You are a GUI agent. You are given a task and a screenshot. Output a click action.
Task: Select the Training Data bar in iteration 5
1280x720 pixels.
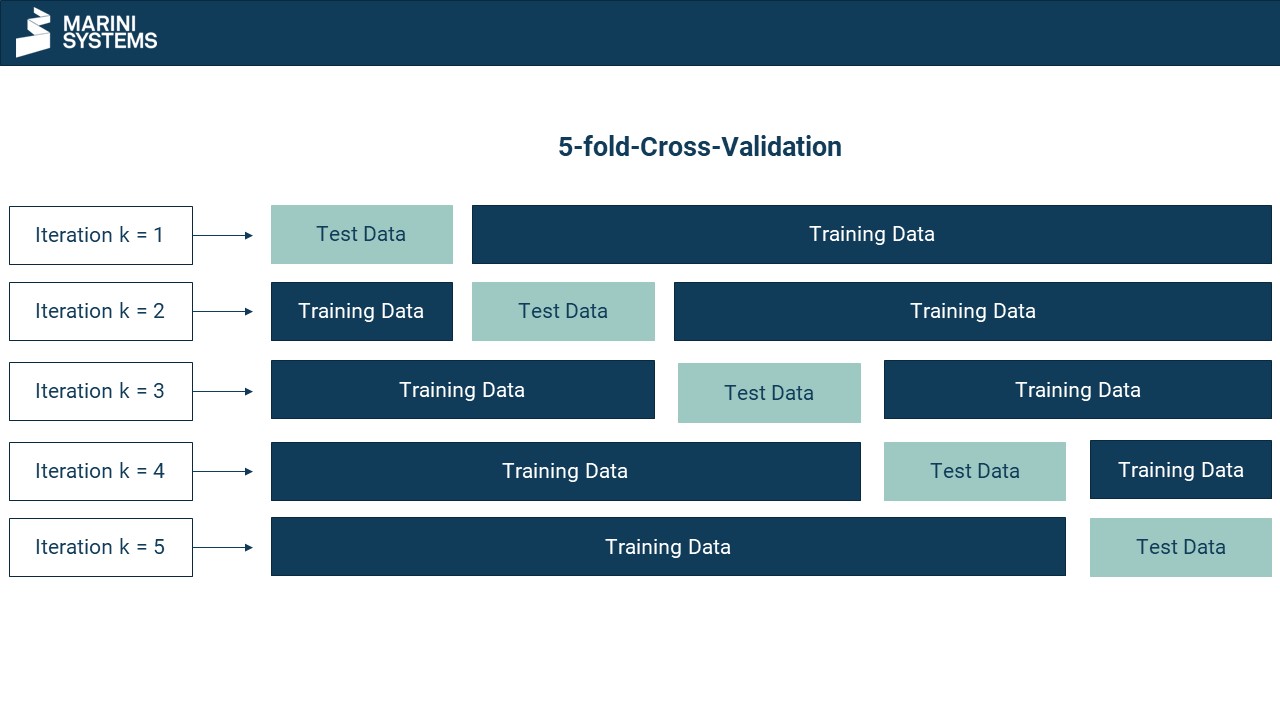[x=668, y=547]
